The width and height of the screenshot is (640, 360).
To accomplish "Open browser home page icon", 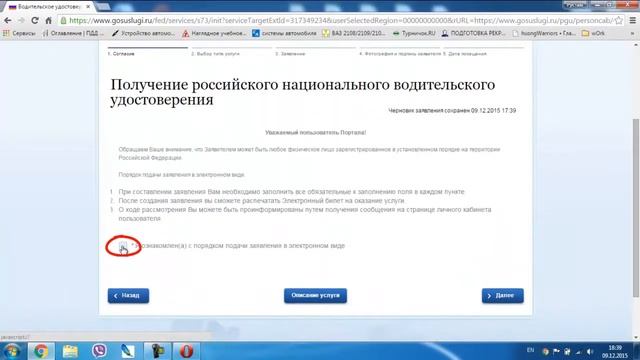I will point(48,20).
